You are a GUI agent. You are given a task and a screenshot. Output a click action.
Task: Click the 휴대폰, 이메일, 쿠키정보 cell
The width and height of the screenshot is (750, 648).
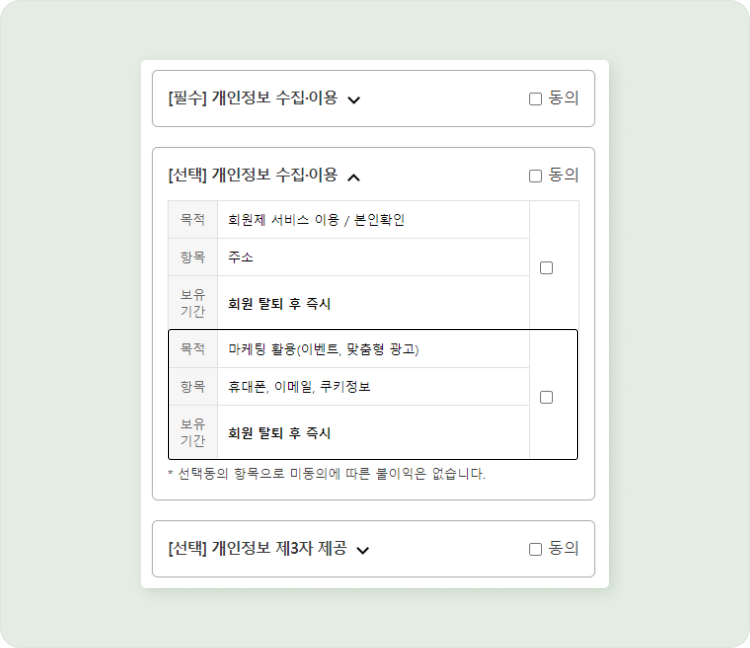click(x=299, y=386)
